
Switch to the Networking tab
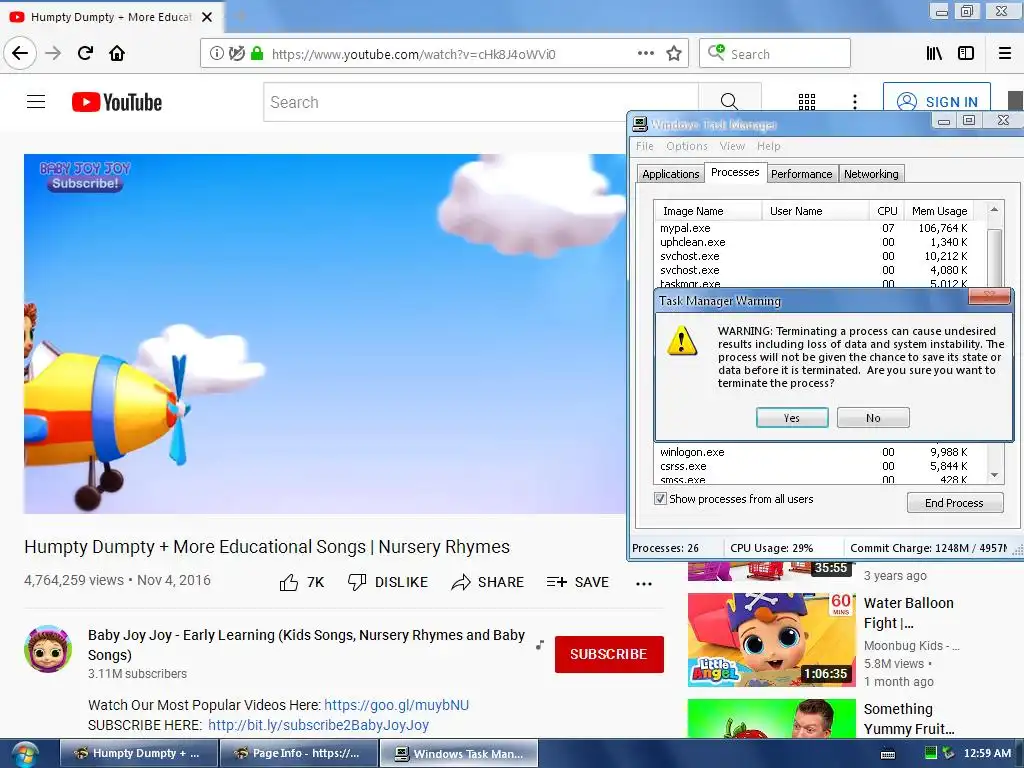click(871, 174)
